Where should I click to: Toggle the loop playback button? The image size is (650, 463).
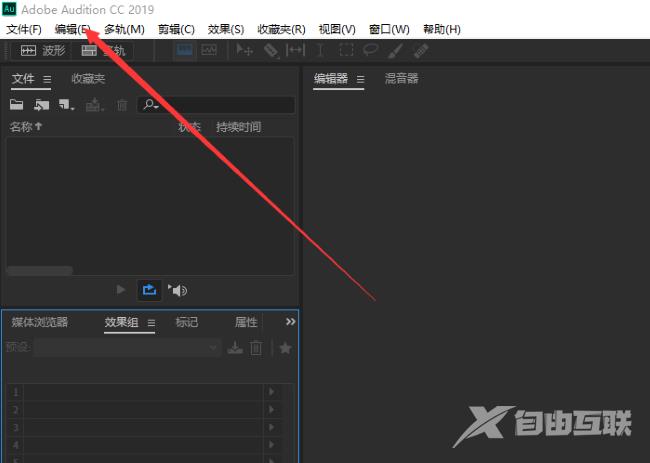click(x=149, y=290)
